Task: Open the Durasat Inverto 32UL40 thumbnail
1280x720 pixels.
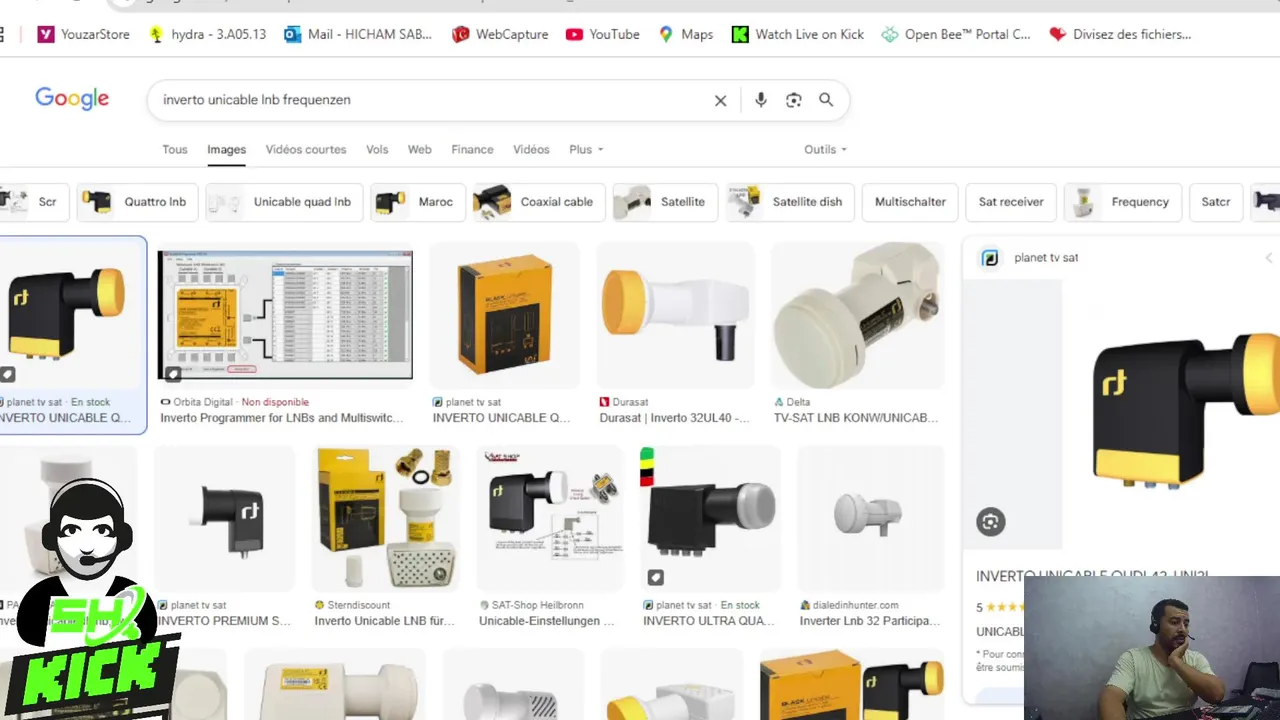Action: (675, 315)
